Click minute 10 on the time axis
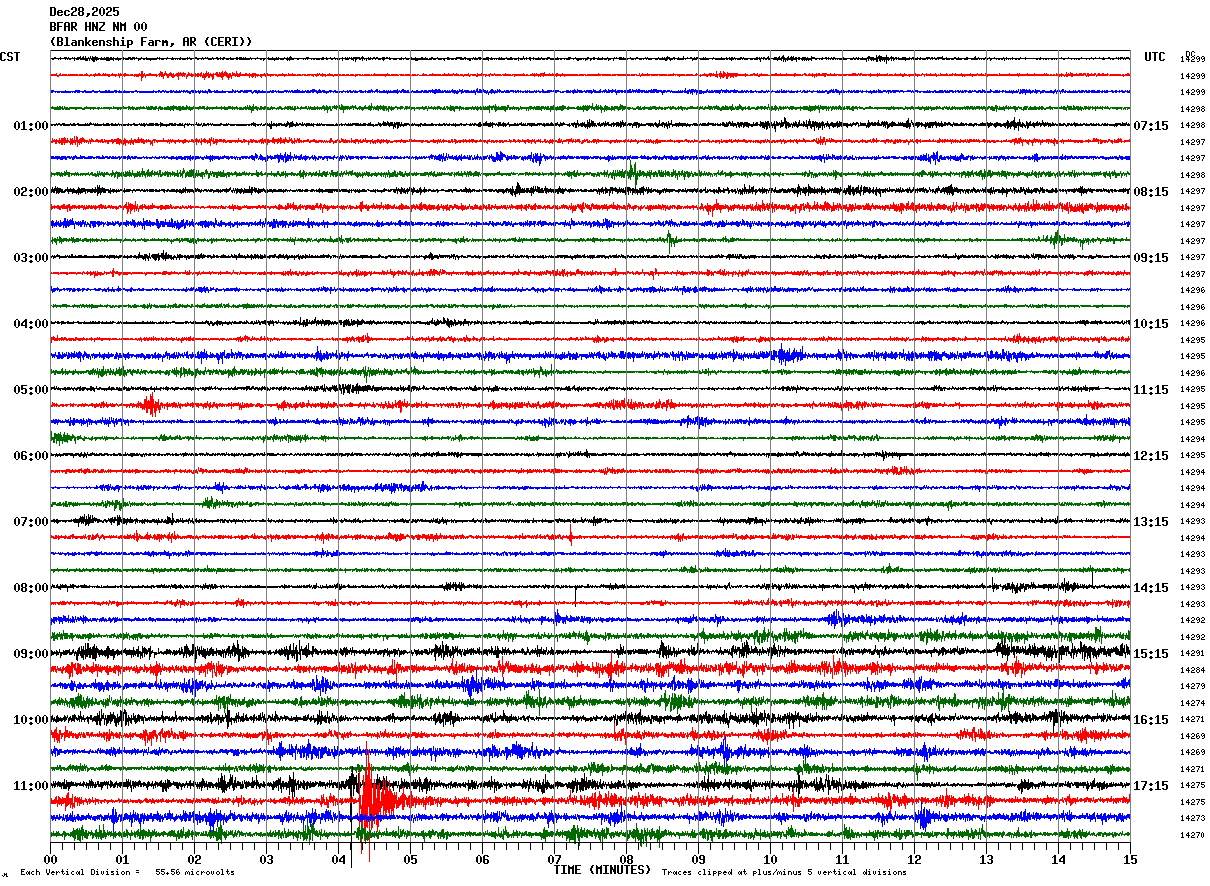Image resolution: width=1210 pixels, height=886 pixels. (x=770, y=859)
